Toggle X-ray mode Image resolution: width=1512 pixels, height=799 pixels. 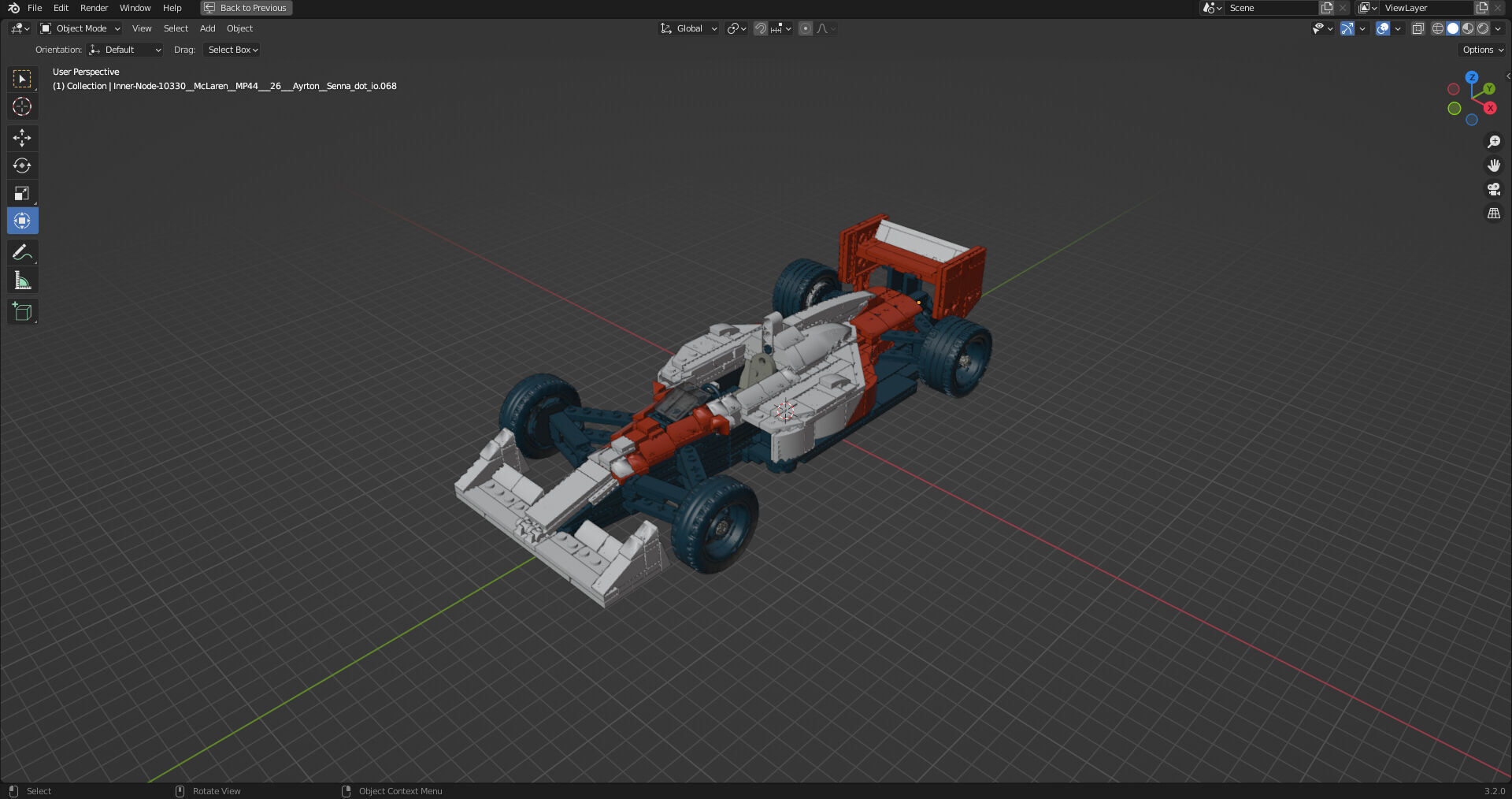point(1417,28)
